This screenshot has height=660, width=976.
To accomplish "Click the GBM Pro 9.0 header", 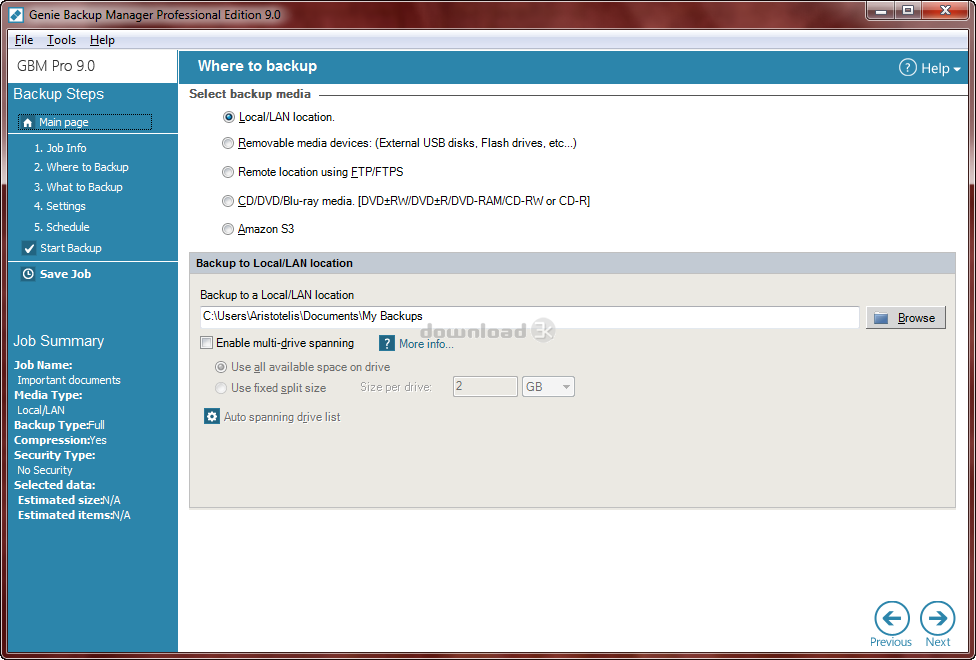I will point(56,66).
